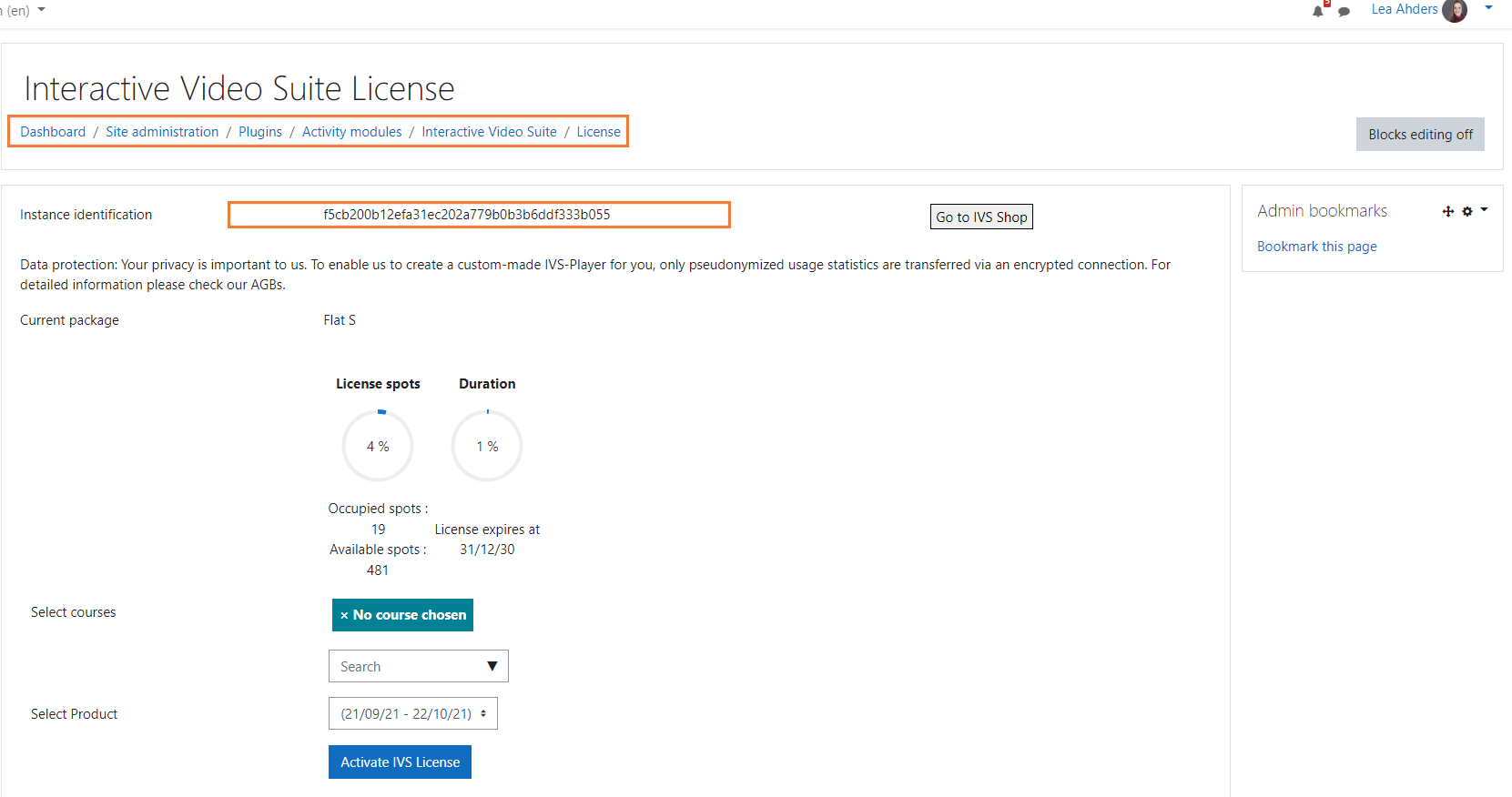The width and height of the screenshot is (1512, 797).
Task: Click Lea Ahders' profile avatar
Action: pos(1455,11)
